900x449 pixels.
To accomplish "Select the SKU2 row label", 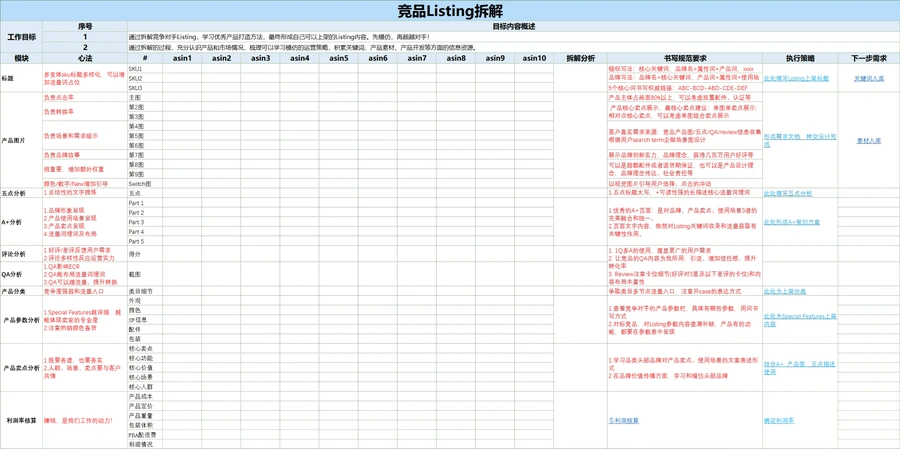I will point(145,78).
